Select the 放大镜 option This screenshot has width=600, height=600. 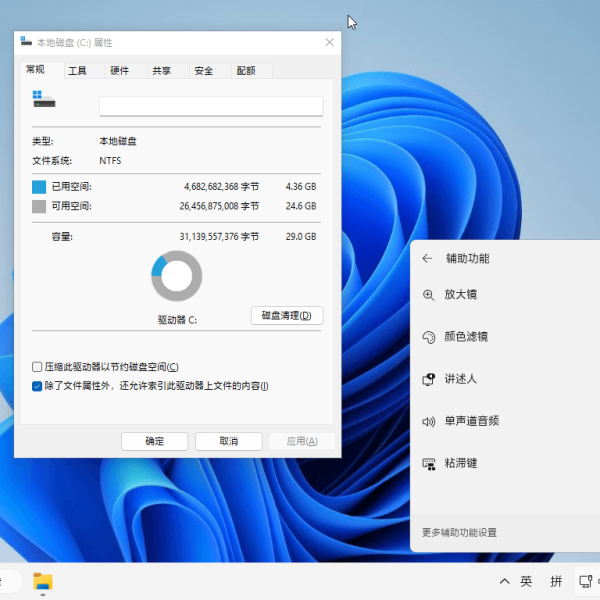coord(460,295)
